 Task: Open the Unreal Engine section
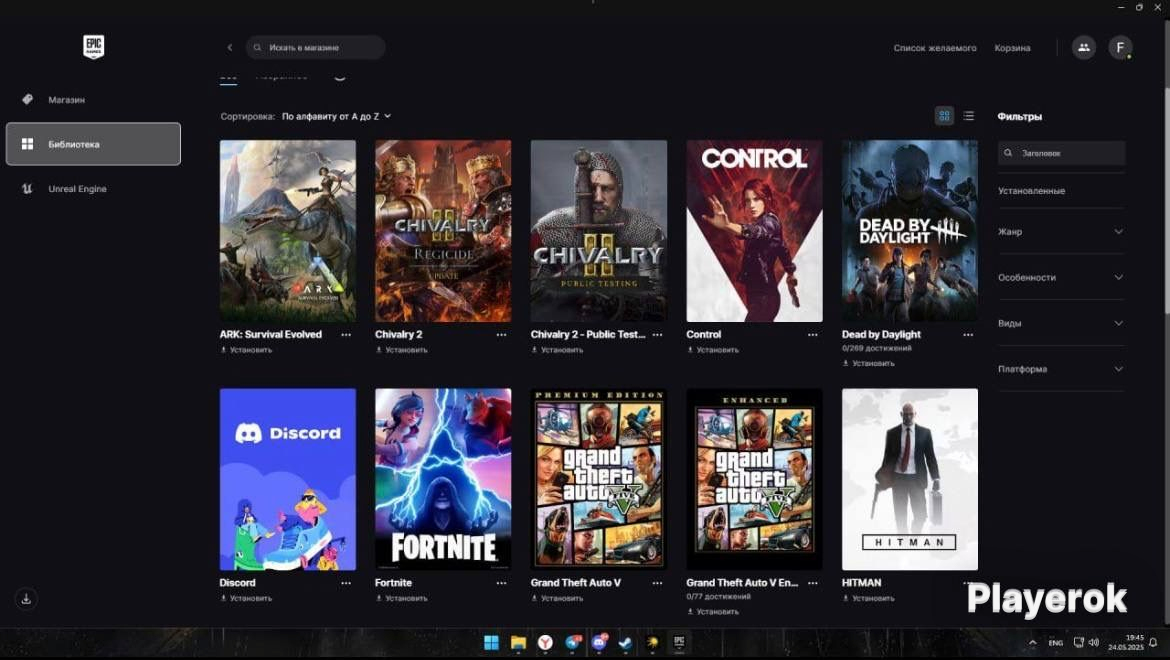click(78, 189)
